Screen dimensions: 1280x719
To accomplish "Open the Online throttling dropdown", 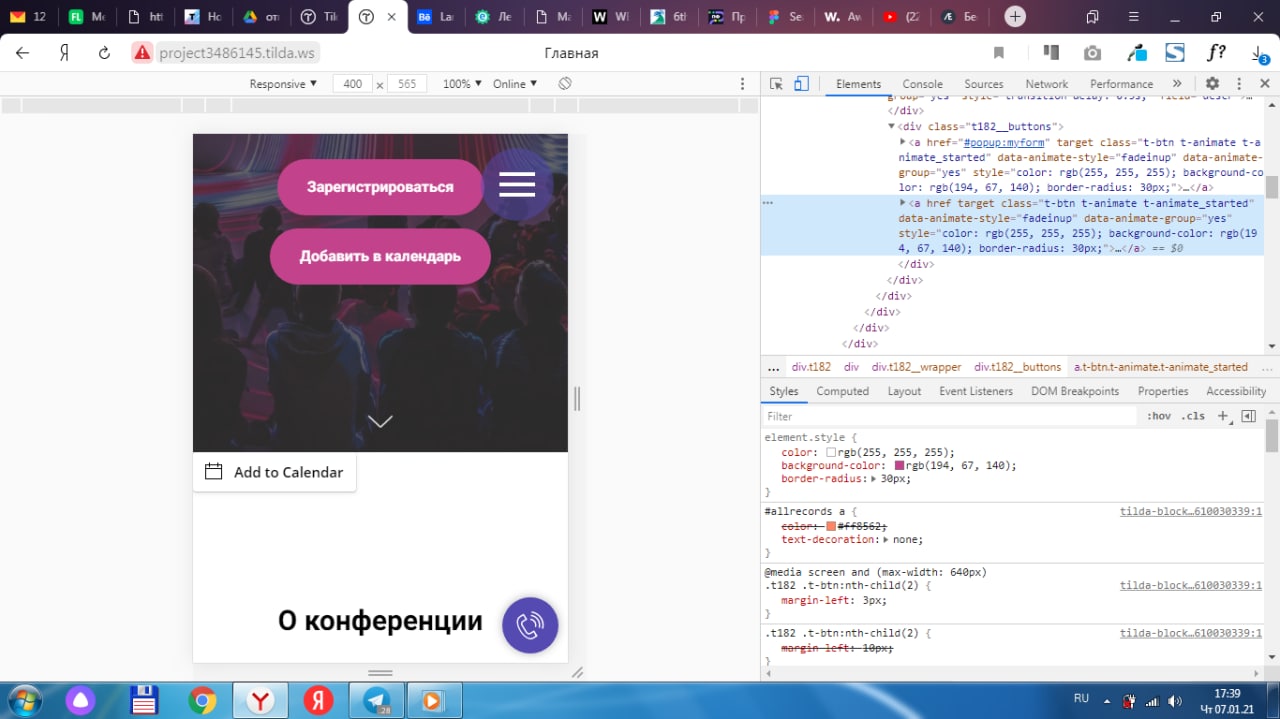I will (x=515, y=84).
